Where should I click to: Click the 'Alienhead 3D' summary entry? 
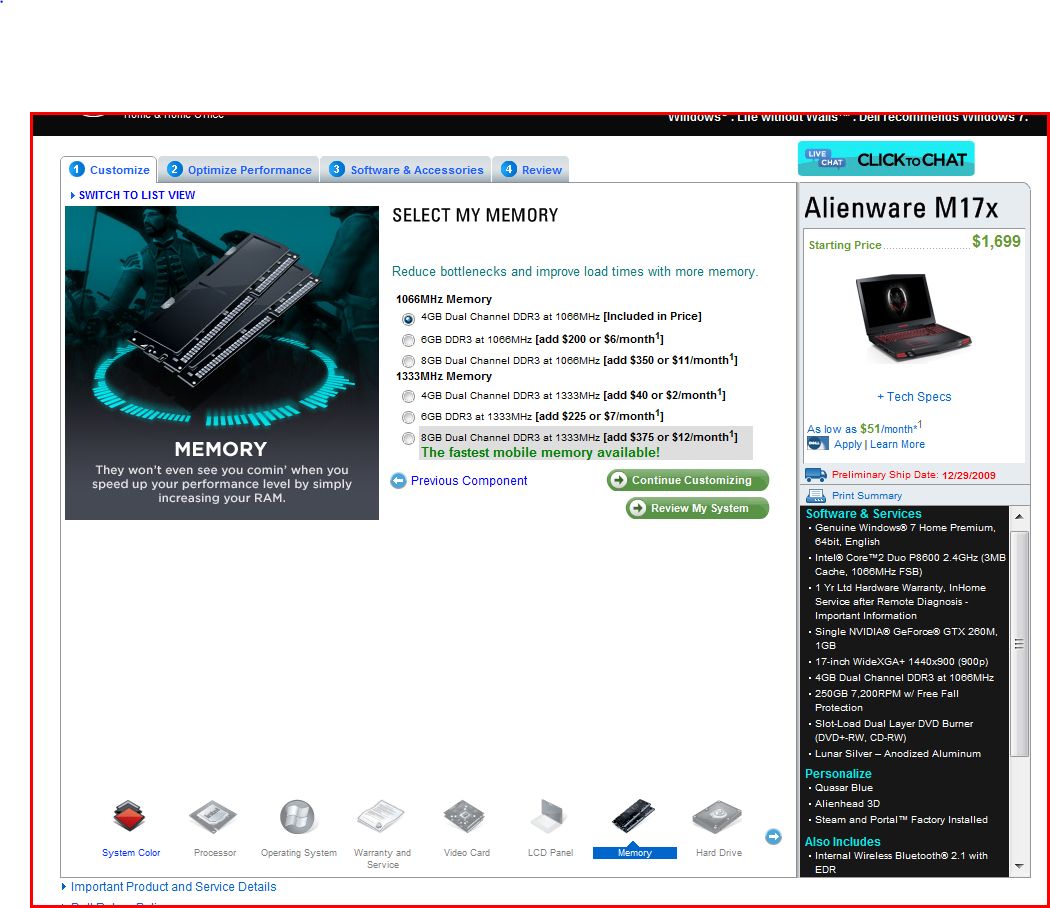847,804
